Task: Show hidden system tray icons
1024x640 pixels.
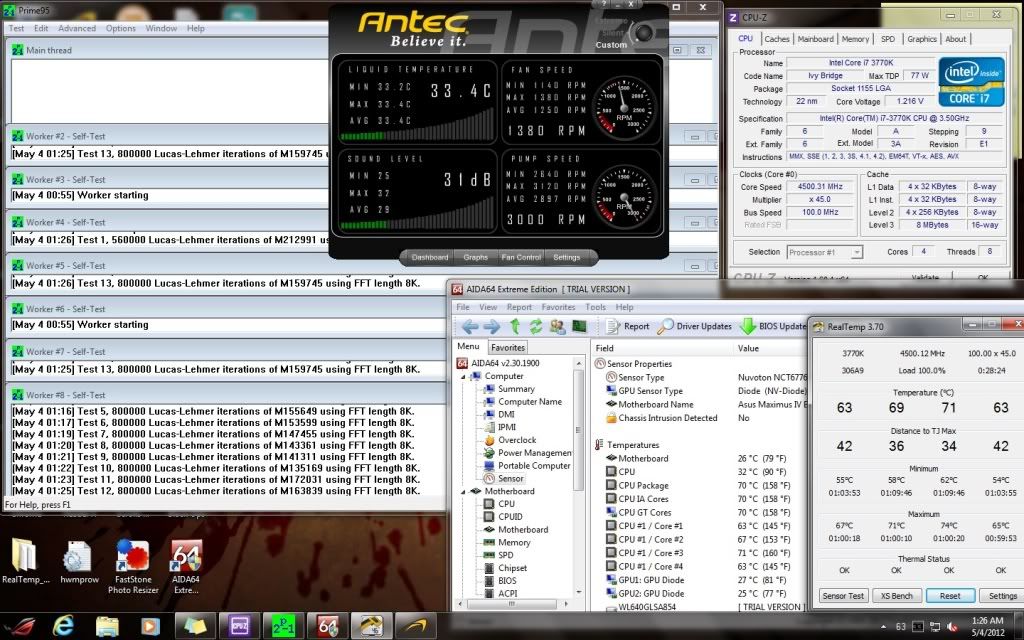Action: 883,627
